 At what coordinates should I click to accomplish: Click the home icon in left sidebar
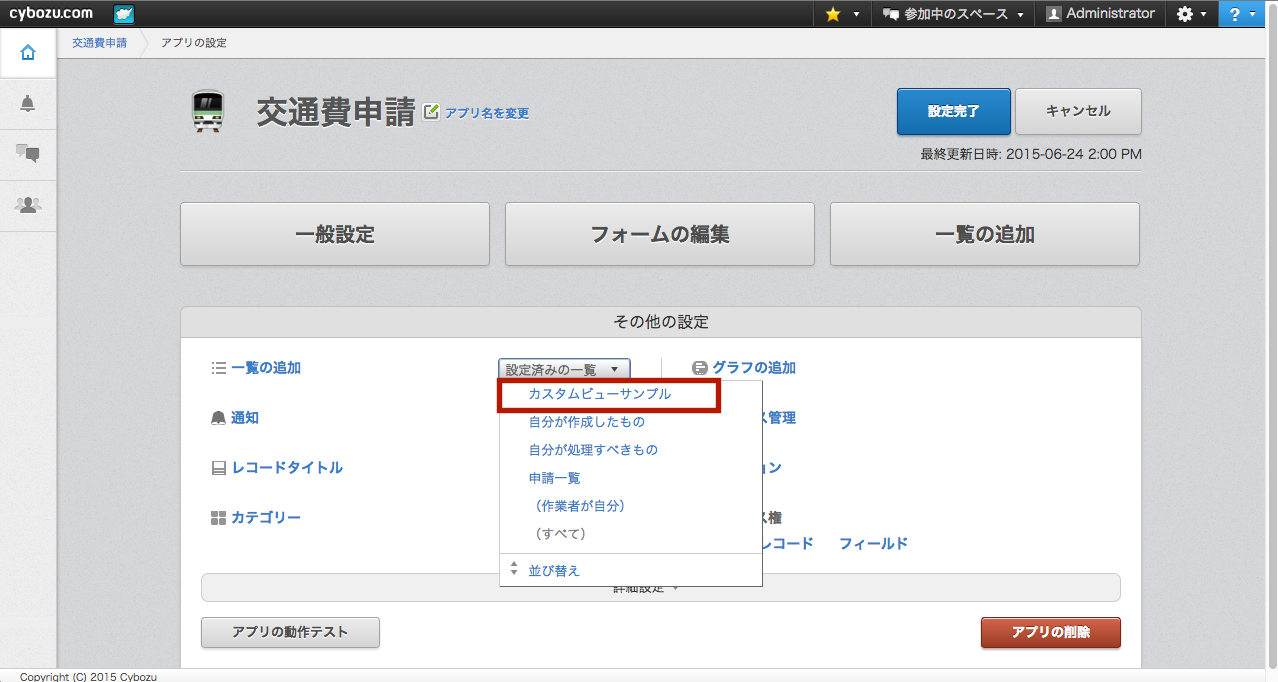coord(28,53)
